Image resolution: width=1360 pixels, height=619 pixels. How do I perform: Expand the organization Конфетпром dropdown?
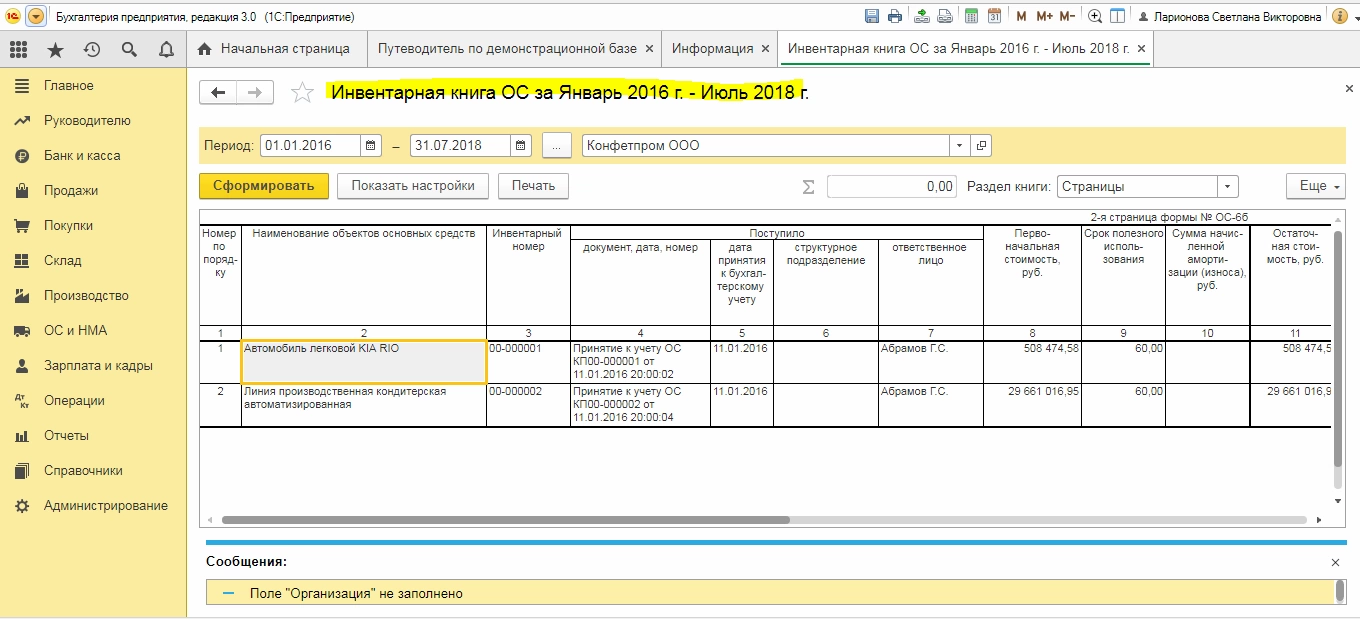click(960, 145)
